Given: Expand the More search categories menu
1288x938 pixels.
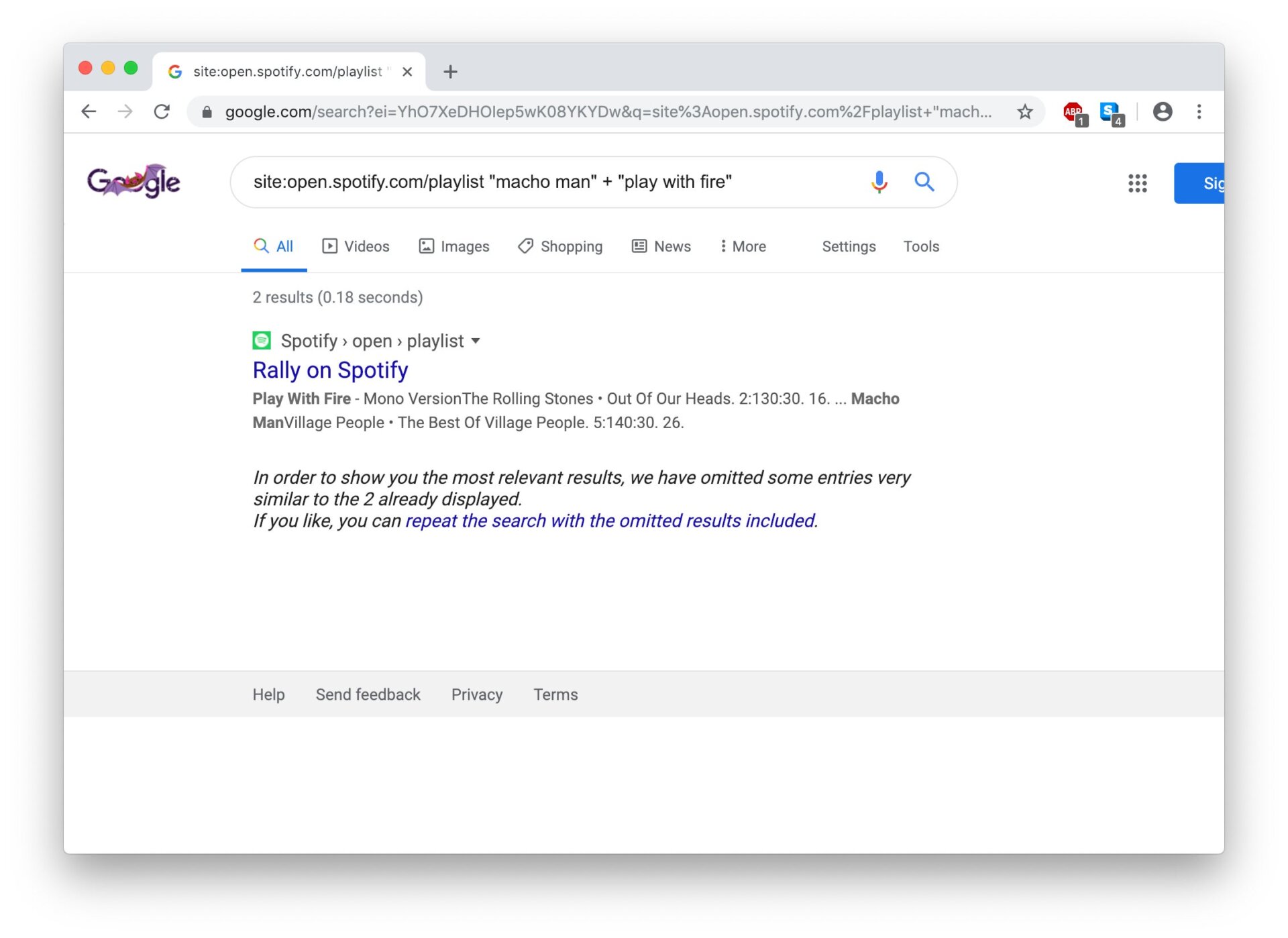Looking at the screenshot, I should pyautogui.click(x=743, y=246).
